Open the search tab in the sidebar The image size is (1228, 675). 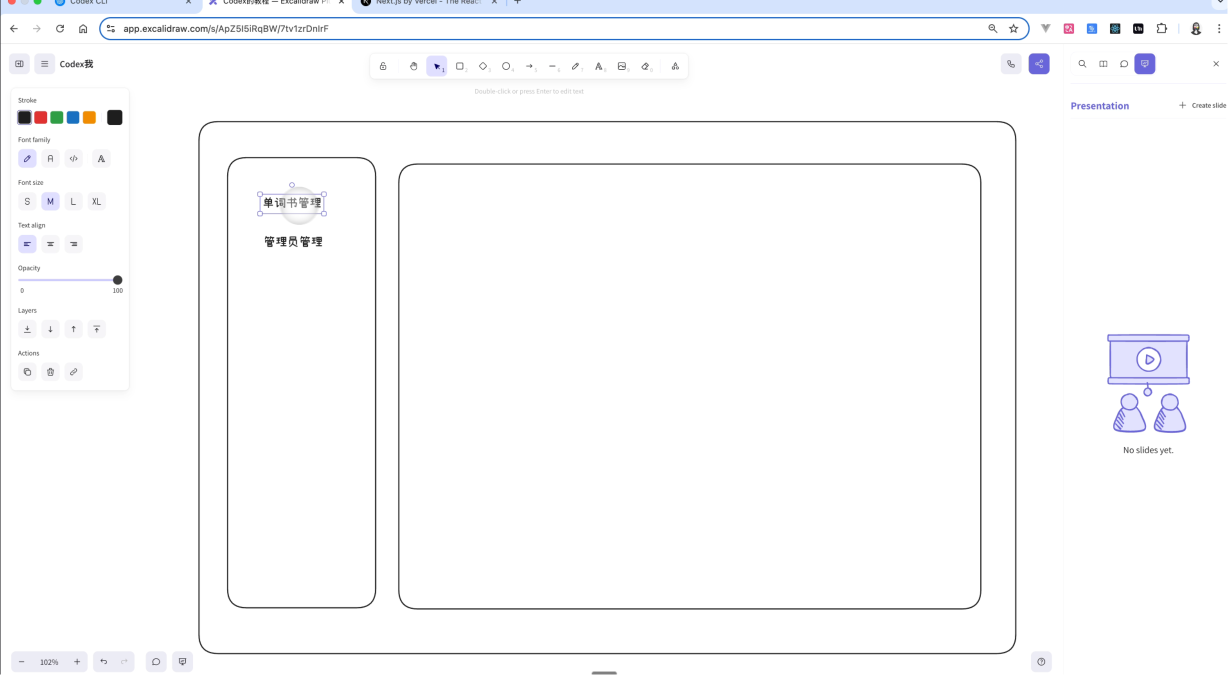tap(1082, 64)
